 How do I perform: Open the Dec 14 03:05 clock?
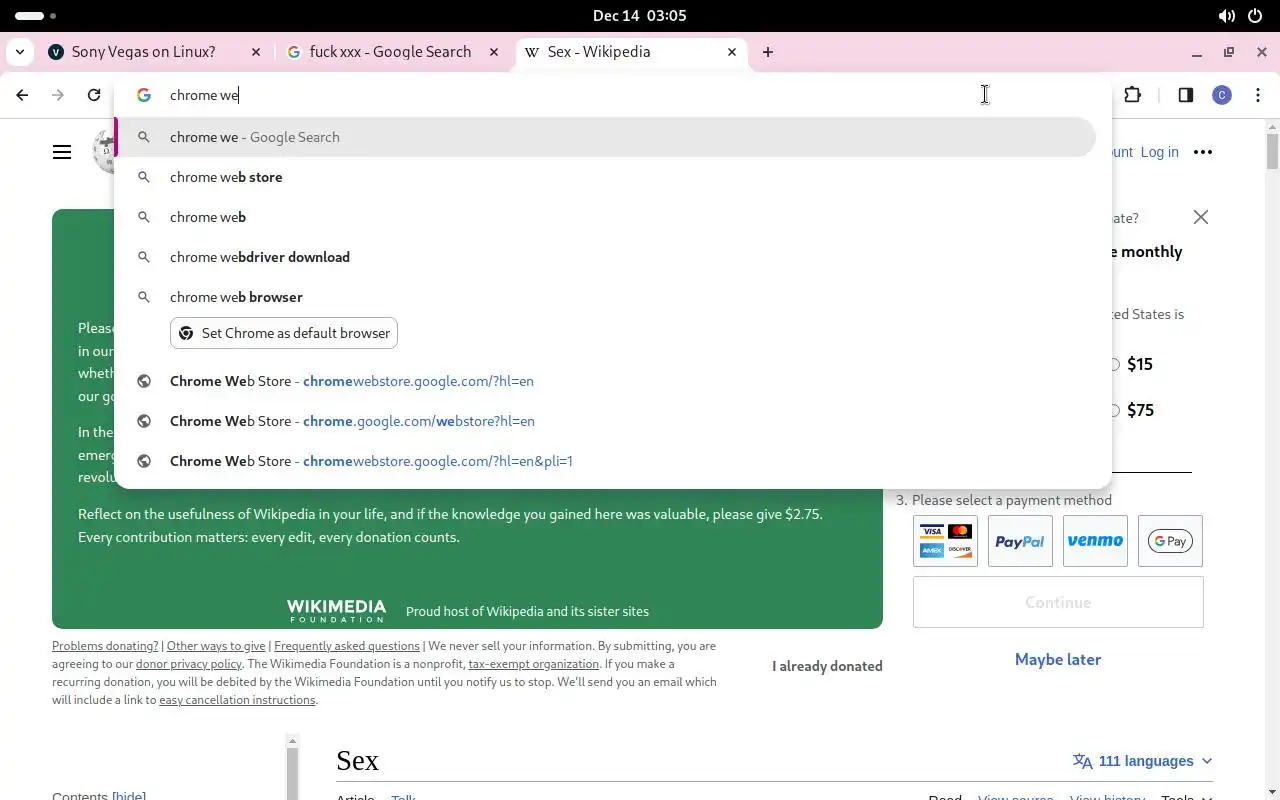(x=639, y=16)
